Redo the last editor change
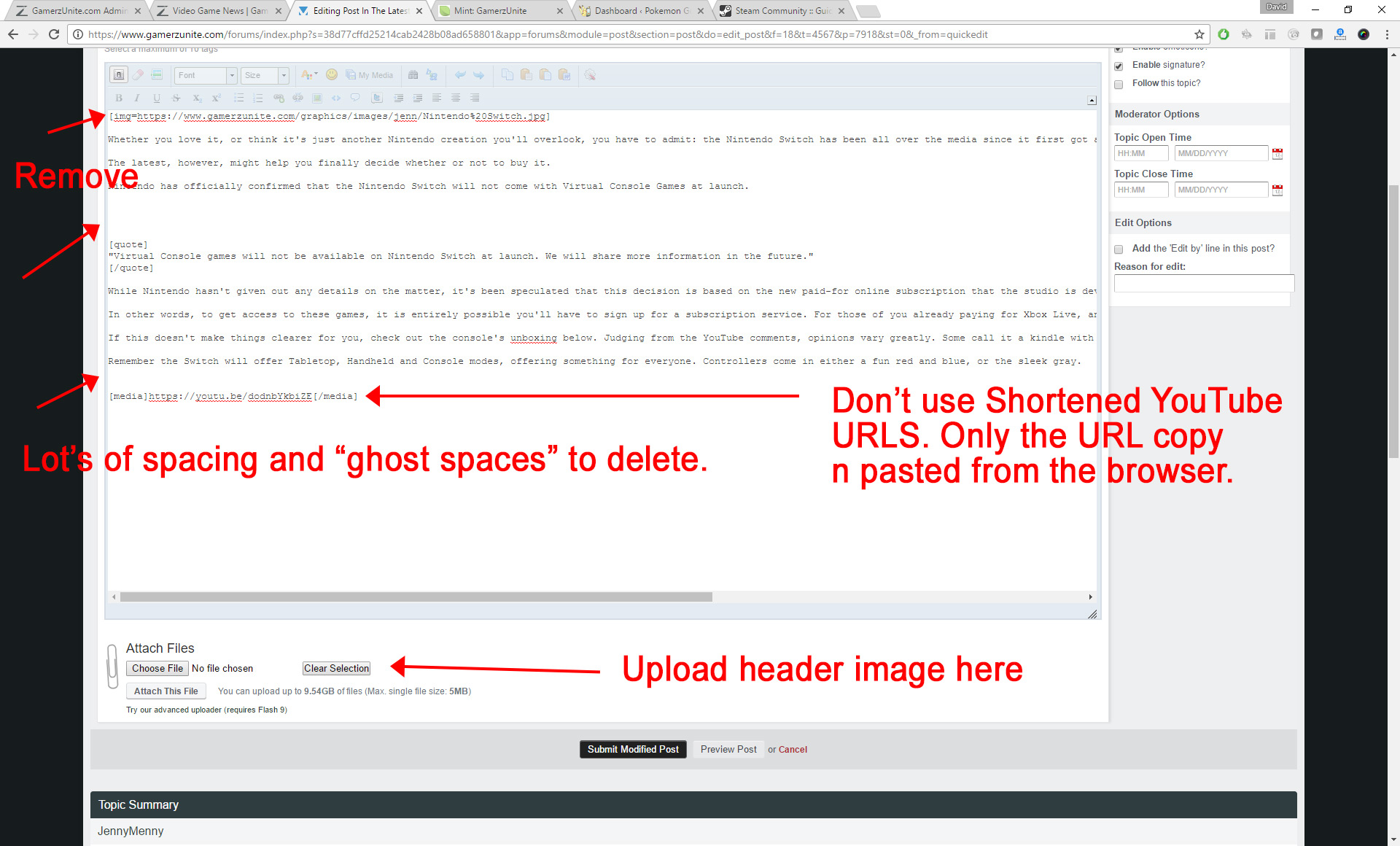Image resolution: width=1400 pixels, height=846 pixels. pos(479,74)
